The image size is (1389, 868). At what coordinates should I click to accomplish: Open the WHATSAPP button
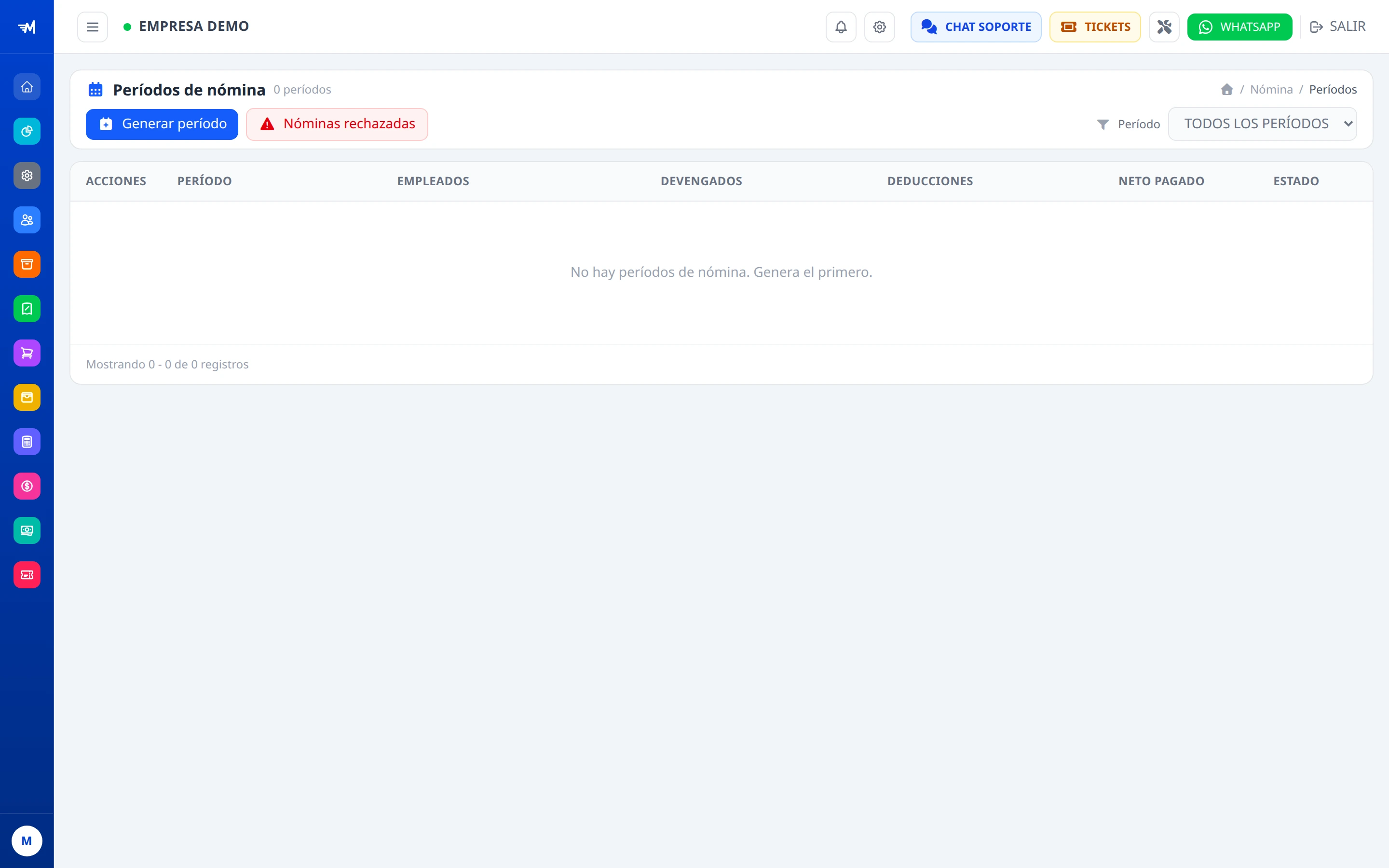tap(1240, 27)
